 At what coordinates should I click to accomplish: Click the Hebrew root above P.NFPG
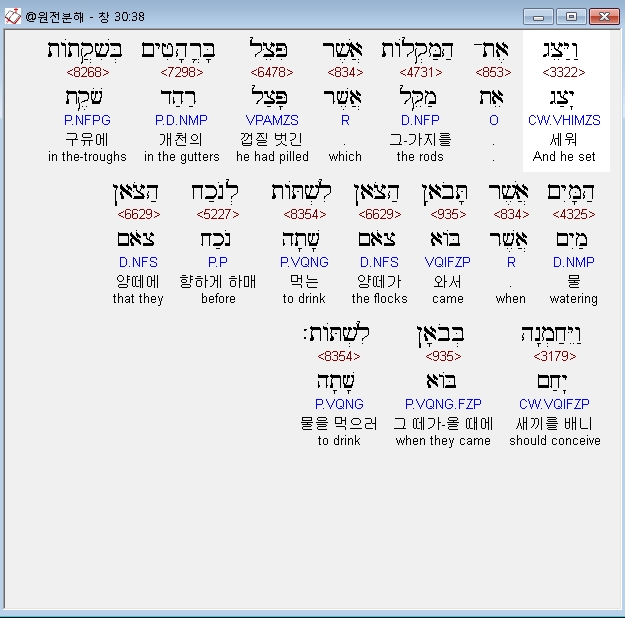coord(84,98)
